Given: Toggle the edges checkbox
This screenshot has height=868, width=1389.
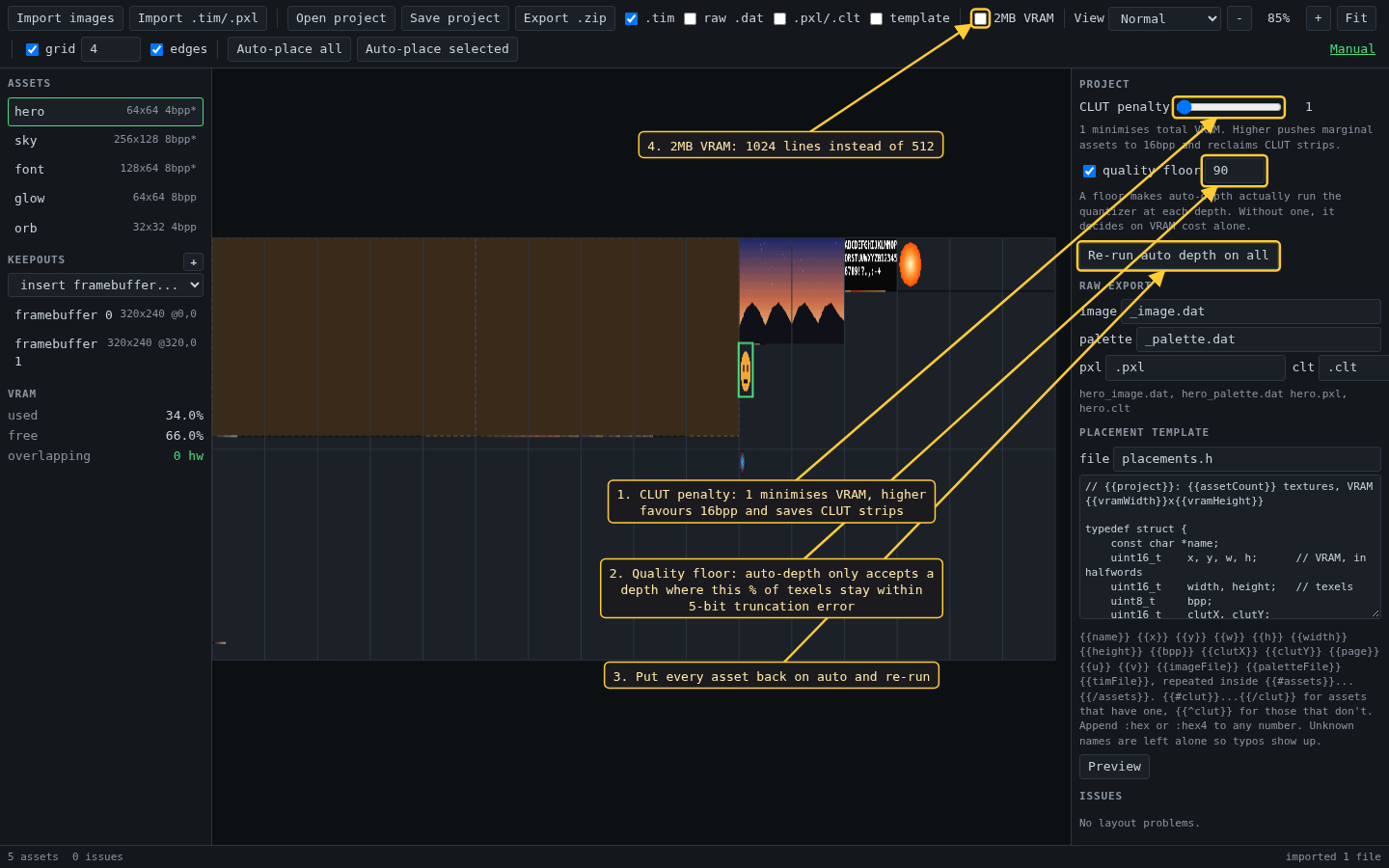Looking at the screenshot, I should 156,49.
